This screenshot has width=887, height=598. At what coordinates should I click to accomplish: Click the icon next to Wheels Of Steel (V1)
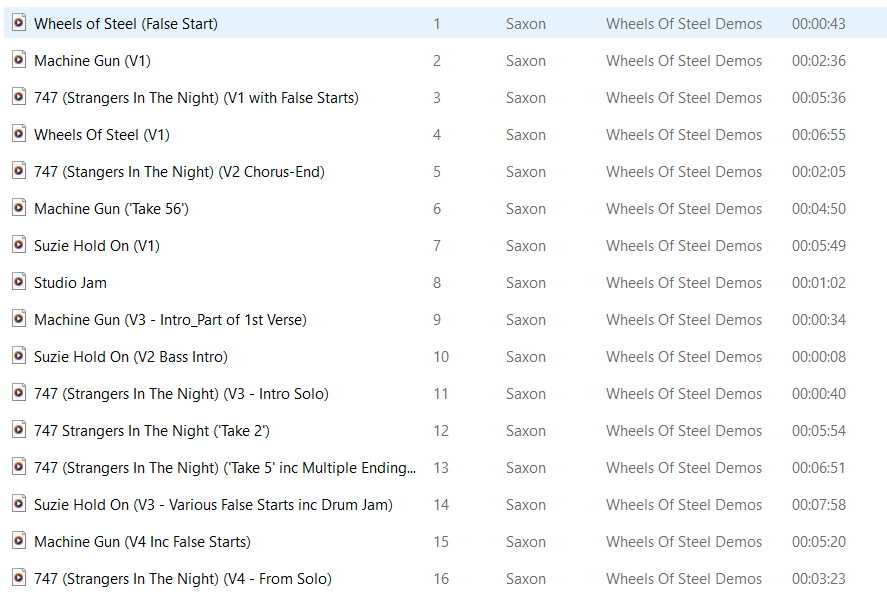tap(18, 134)
